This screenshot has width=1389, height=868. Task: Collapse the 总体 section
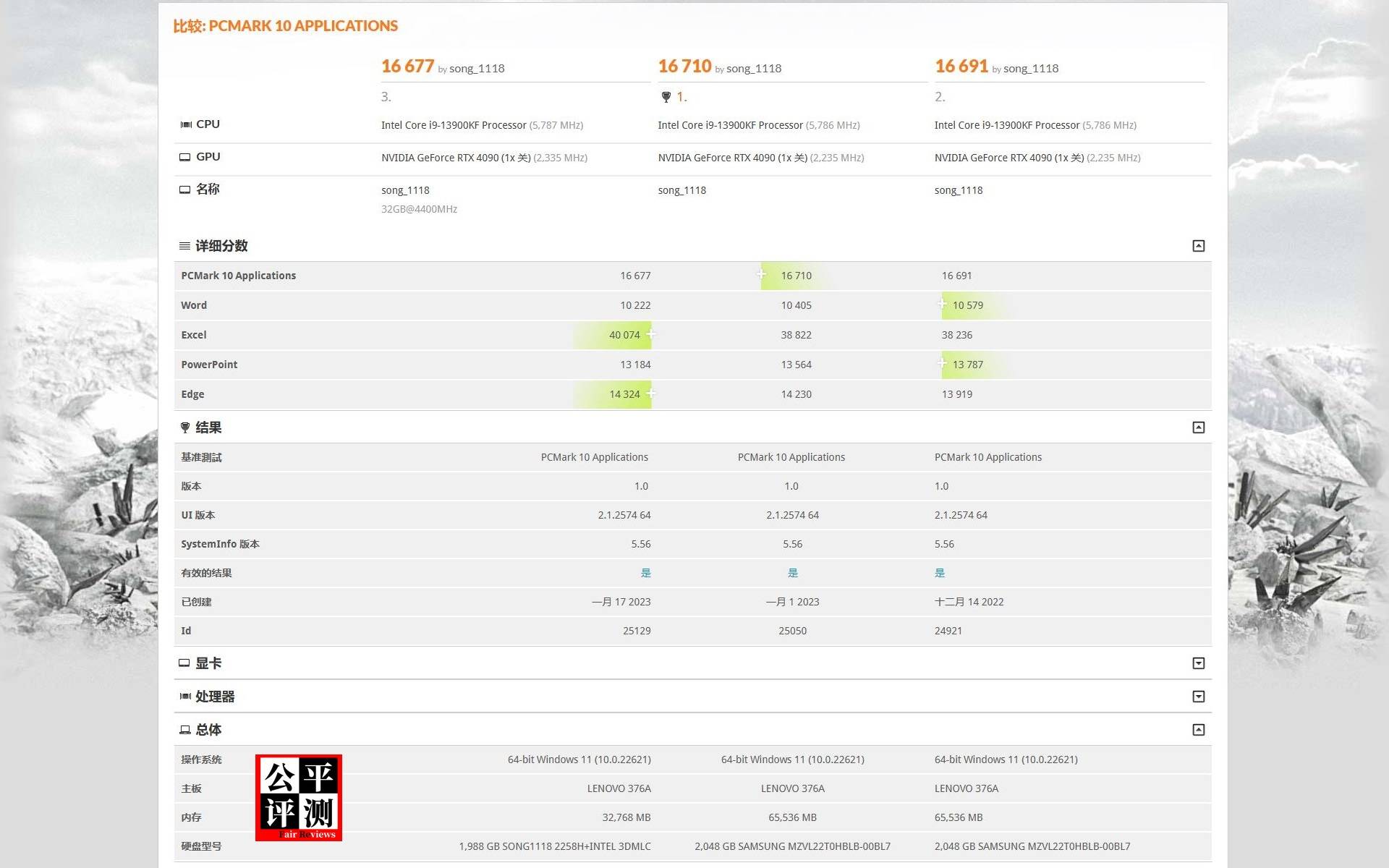coord(1198,730)
